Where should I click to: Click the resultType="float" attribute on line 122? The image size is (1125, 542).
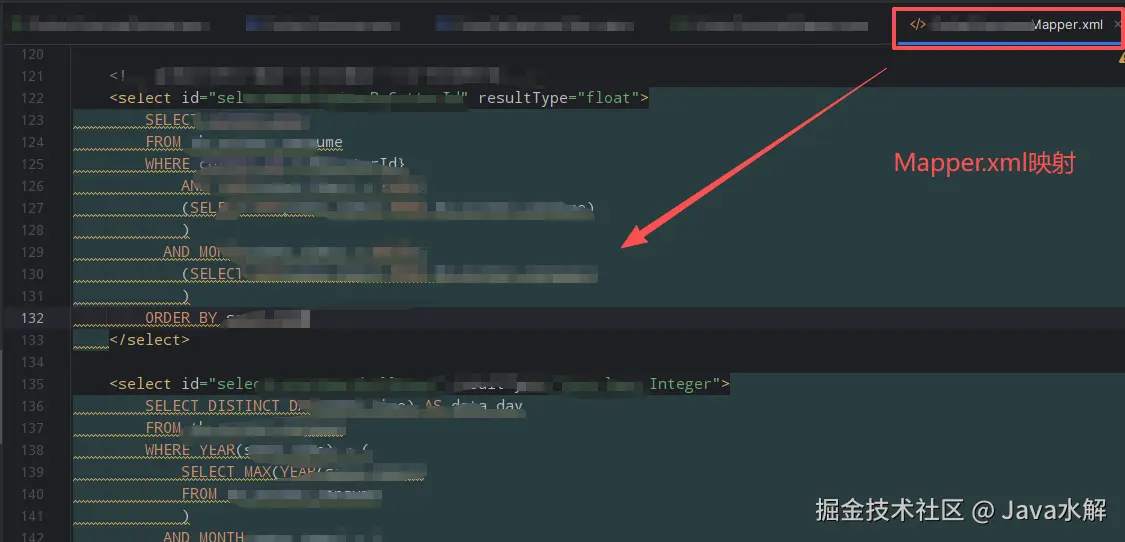pyautogui.click(x=558, y=98)
